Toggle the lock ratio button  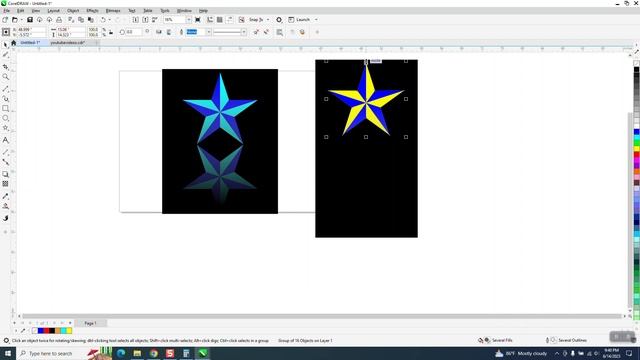click(111, 32)
